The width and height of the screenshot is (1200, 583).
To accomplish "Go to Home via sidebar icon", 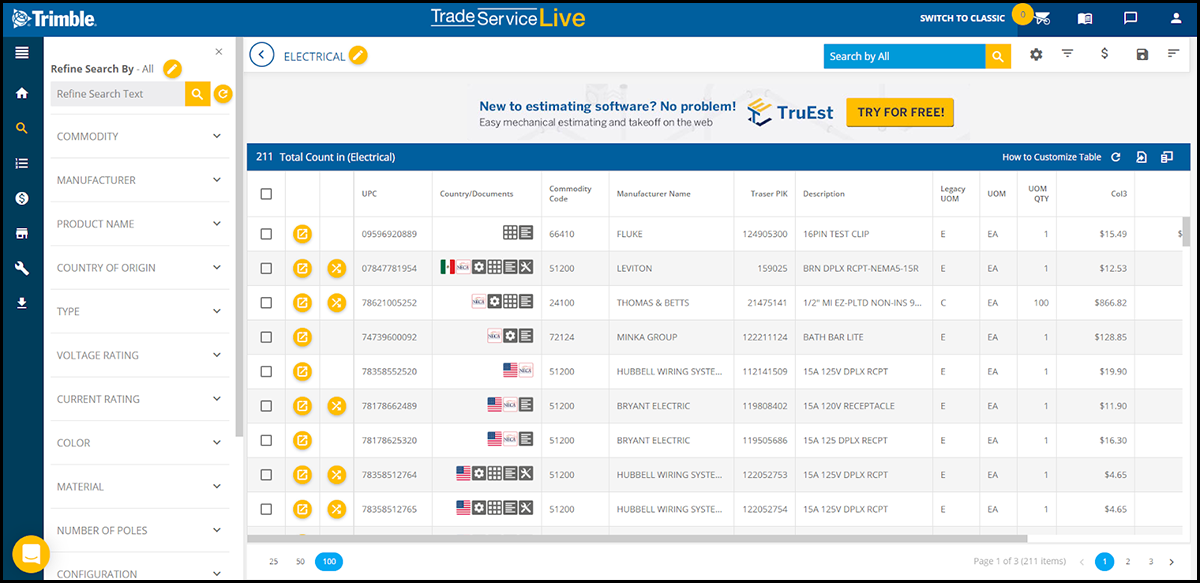I will click(21, 93).
